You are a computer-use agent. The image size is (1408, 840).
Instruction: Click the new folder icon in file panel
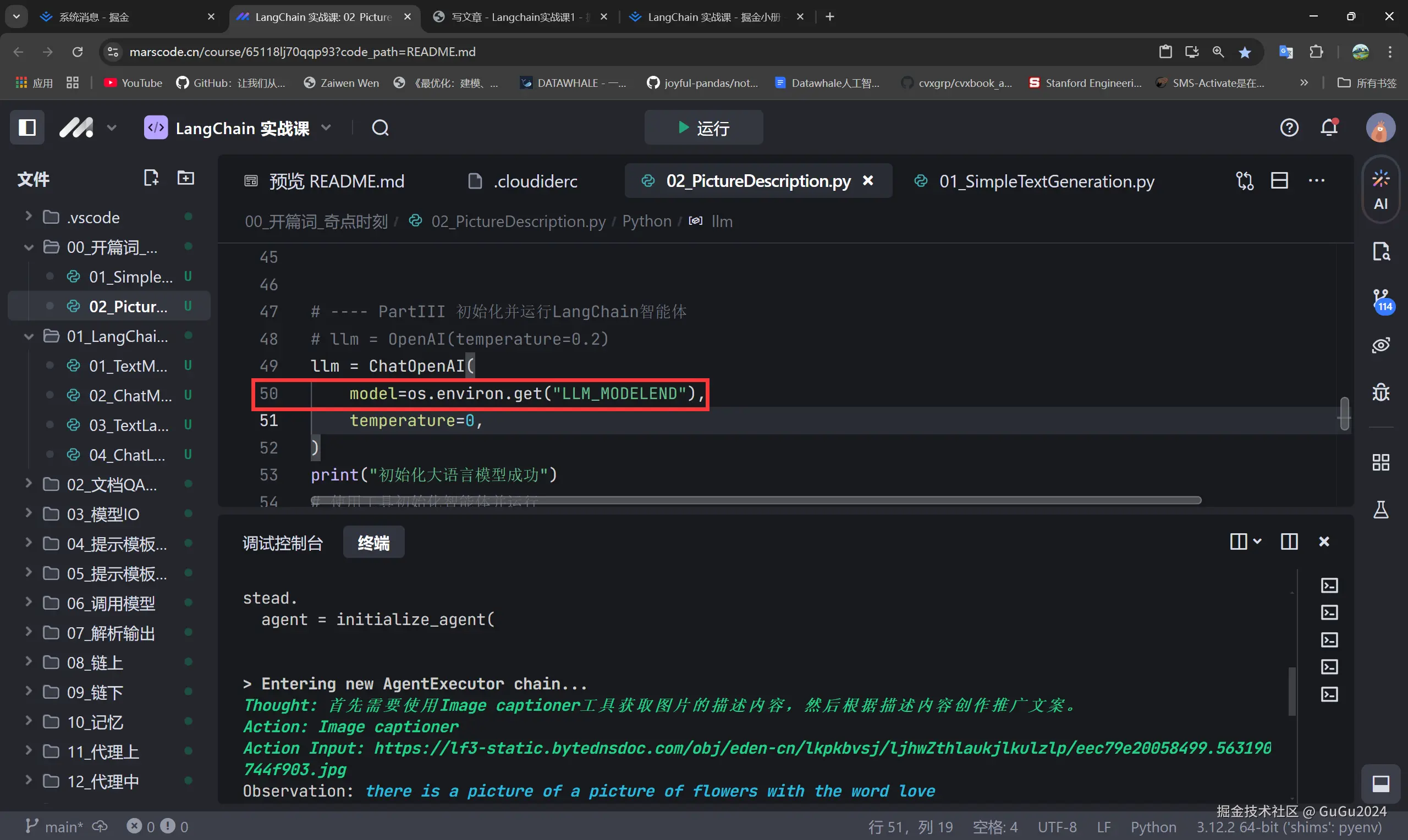pyautogui.click(x=186, y=178)
